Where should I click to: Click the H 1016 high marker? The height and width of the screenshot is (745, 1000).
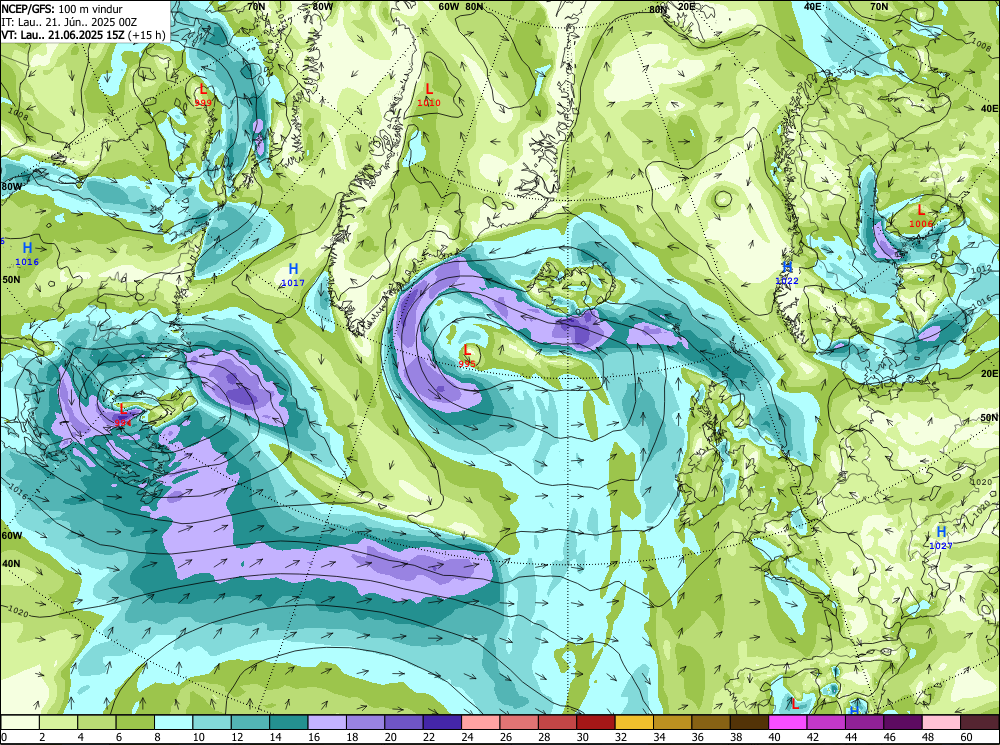(x=27, y=254)
